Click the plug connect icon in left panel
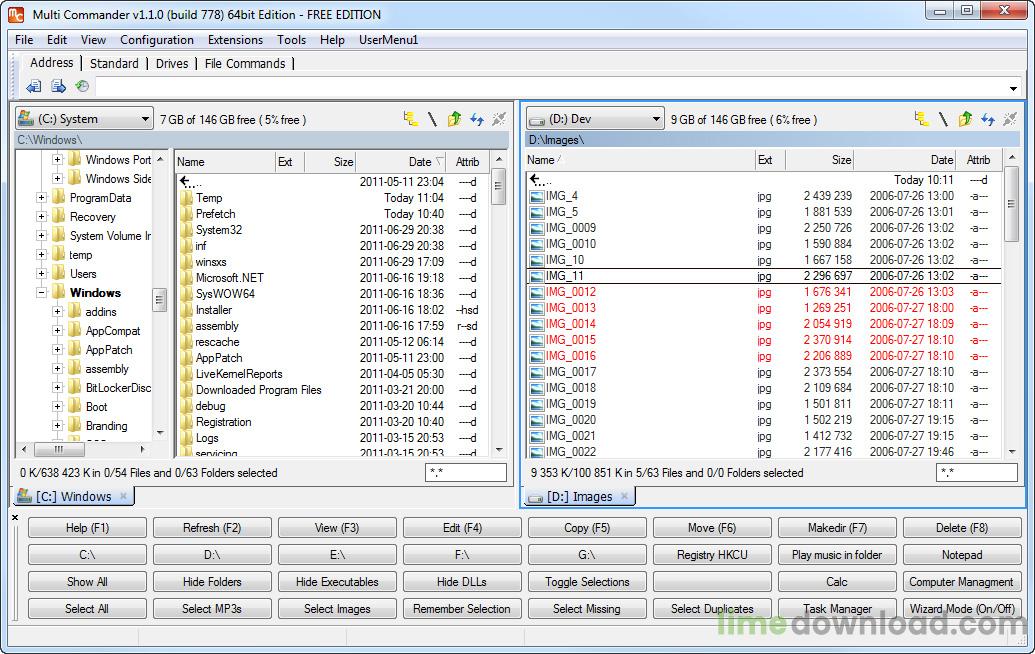Screen dimensions: 1035x654 pyautogui.click(x=499, y=119)
